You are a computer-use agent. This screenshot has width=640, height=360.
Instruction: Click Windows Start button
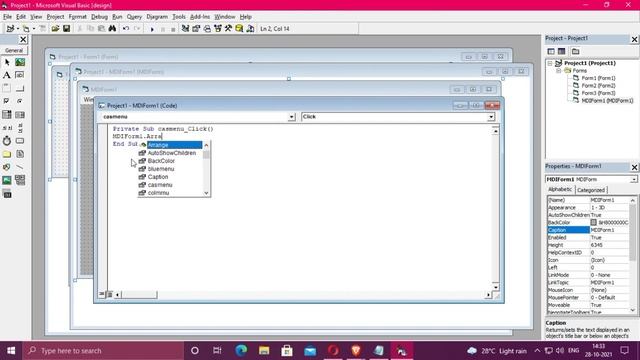point(11,351)
